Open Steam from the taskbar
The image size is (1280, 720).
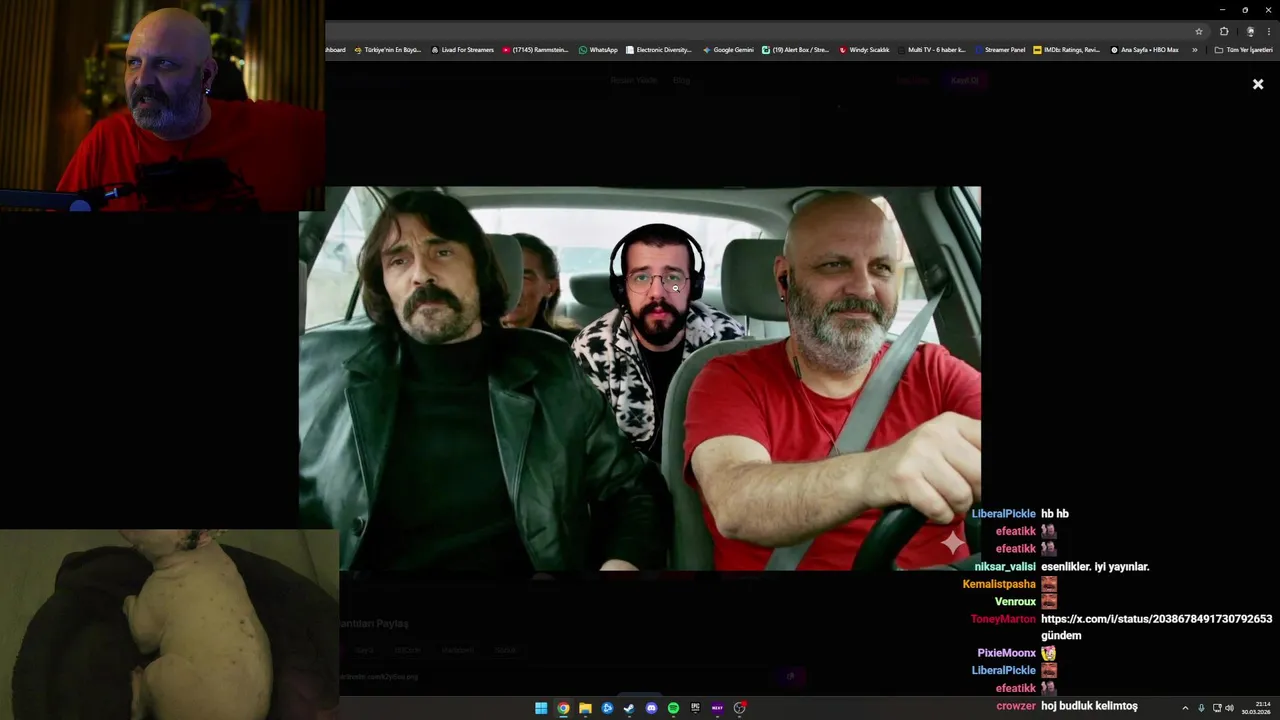(x=629, y=708)
